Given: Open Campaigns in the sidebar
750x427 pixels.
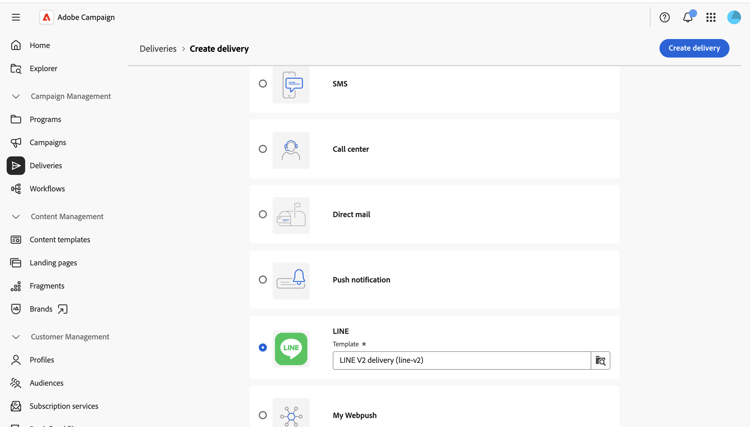Looking at the screenshot, I should coord(48,142).
